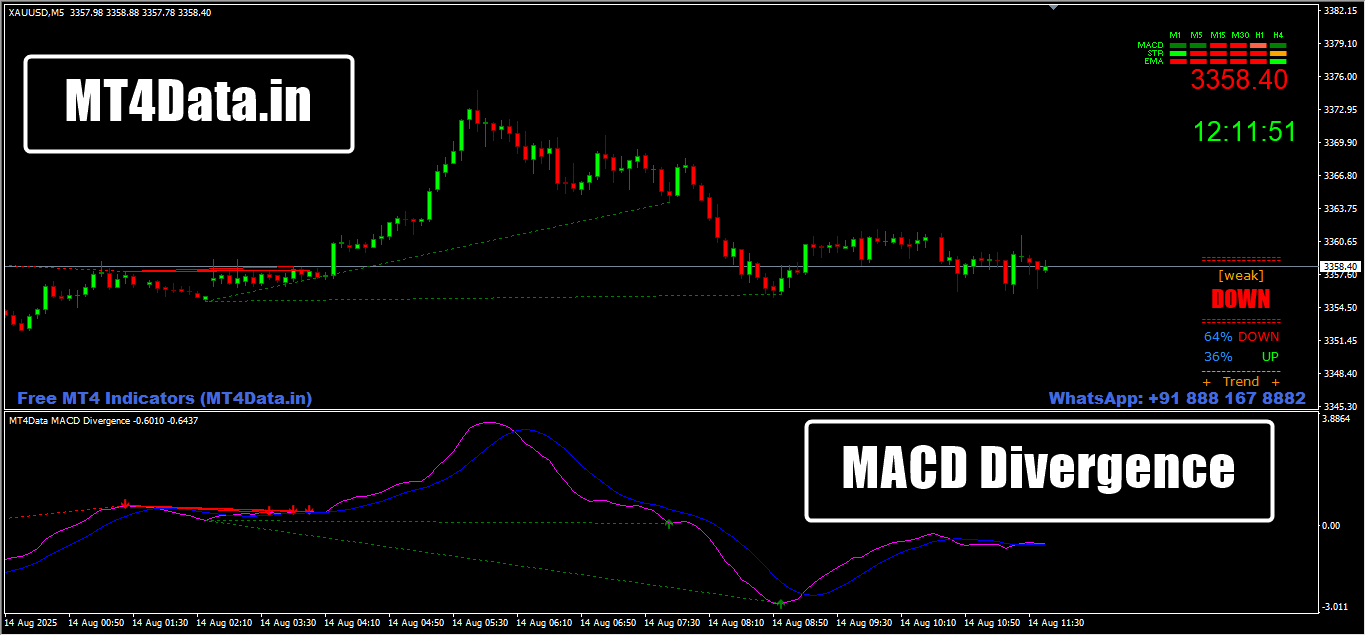Click the 14 Aug 05:30 time axis label
This screenshot has height=636, width=1366.
tap(484, 623)
